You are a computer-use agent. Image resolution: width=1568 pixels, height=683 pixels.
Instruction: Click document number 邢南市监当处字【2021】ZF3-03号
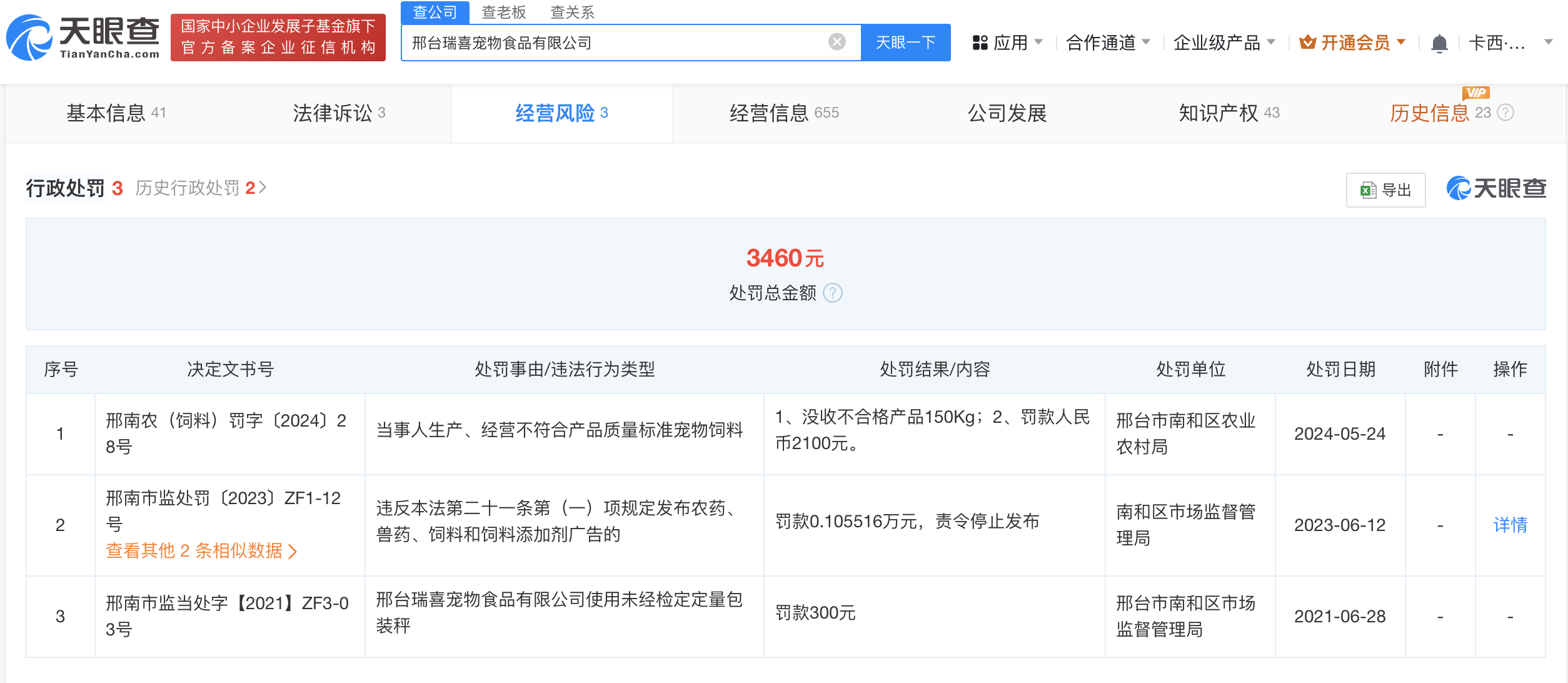[228, 616]
